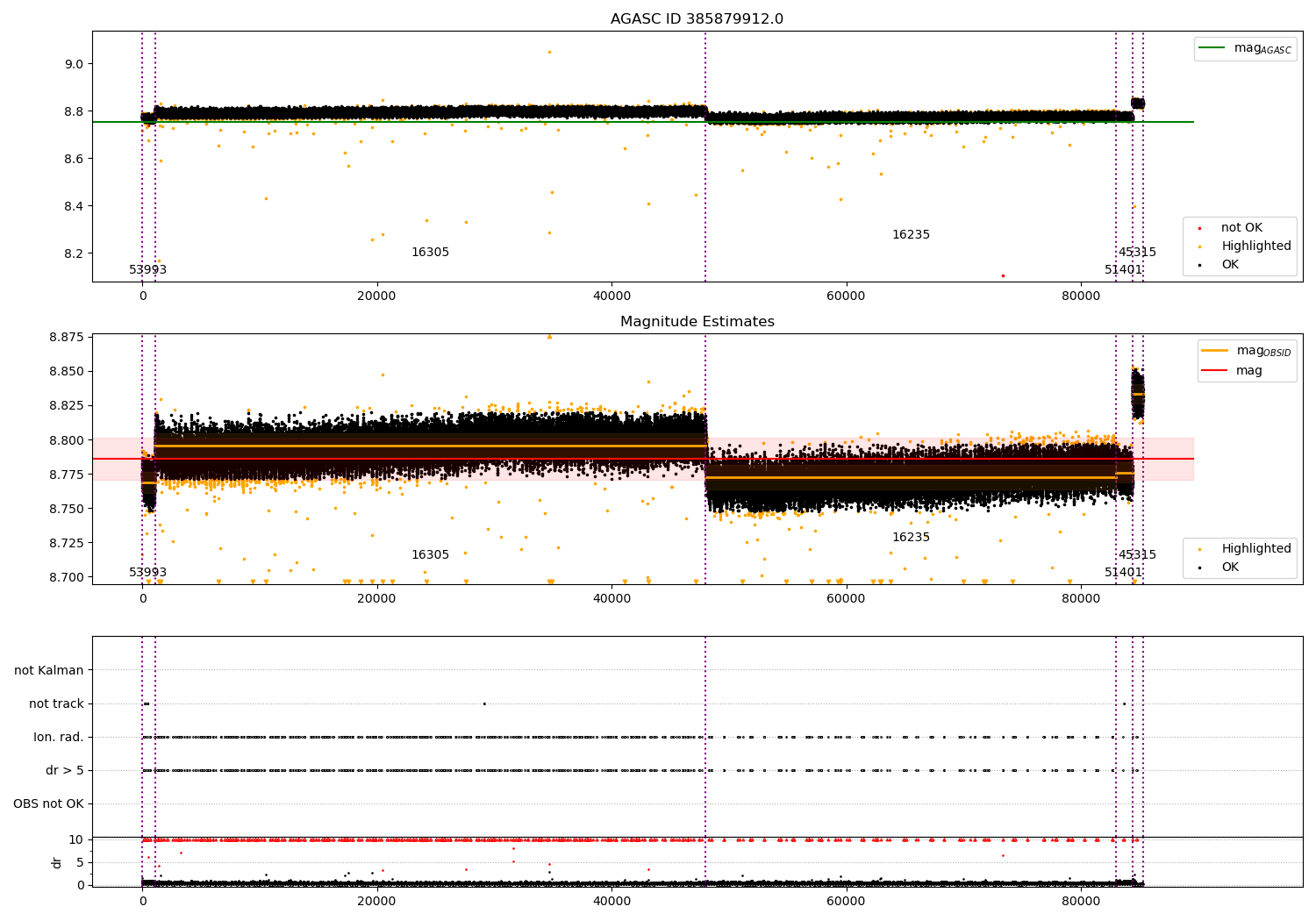Click 'OK' entry in the middle plot legend

tap(1230, 568)
